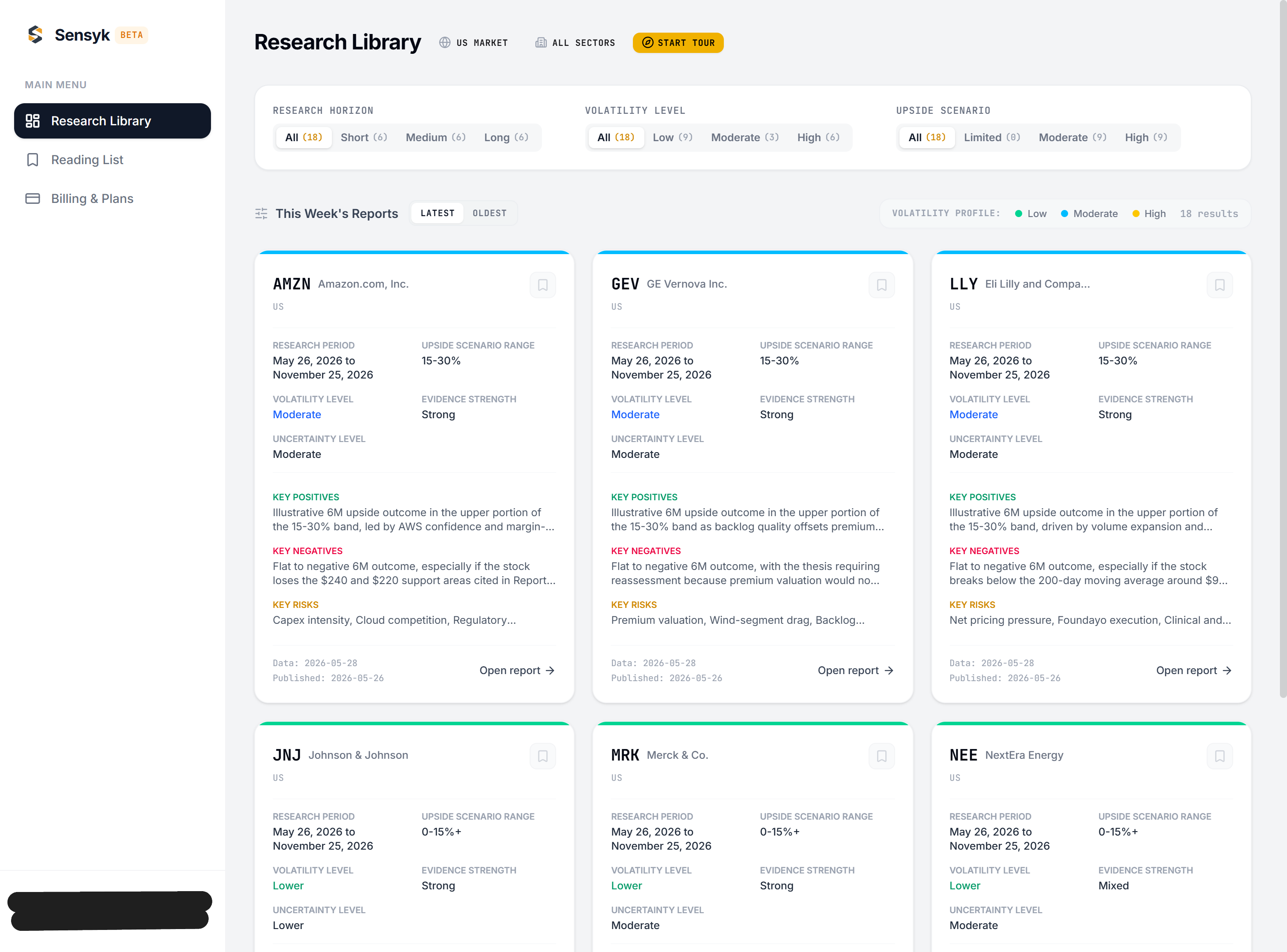The image size is (1287, 952).
Task: Filter Research Horizon to Short
Action: click(364, 137)
